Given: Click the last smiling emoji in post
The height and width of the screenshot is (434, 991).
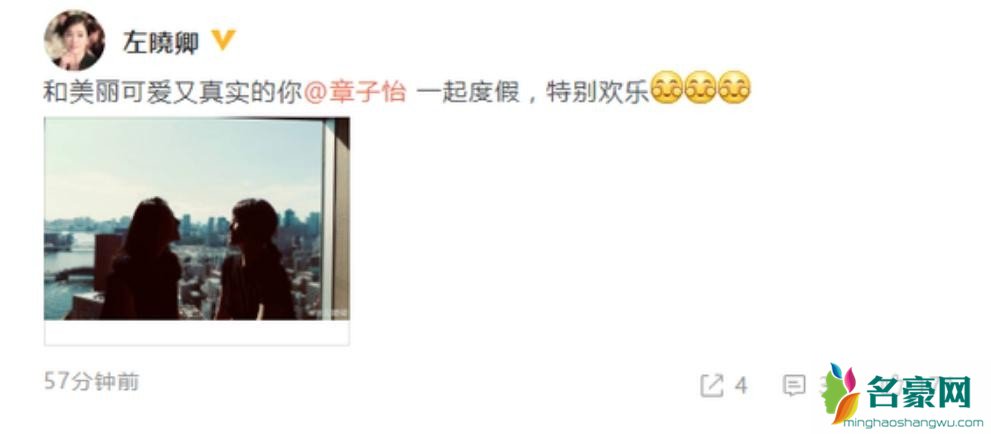Looking at the screenshot, I should pyautogui.click(x=734, y=88).
